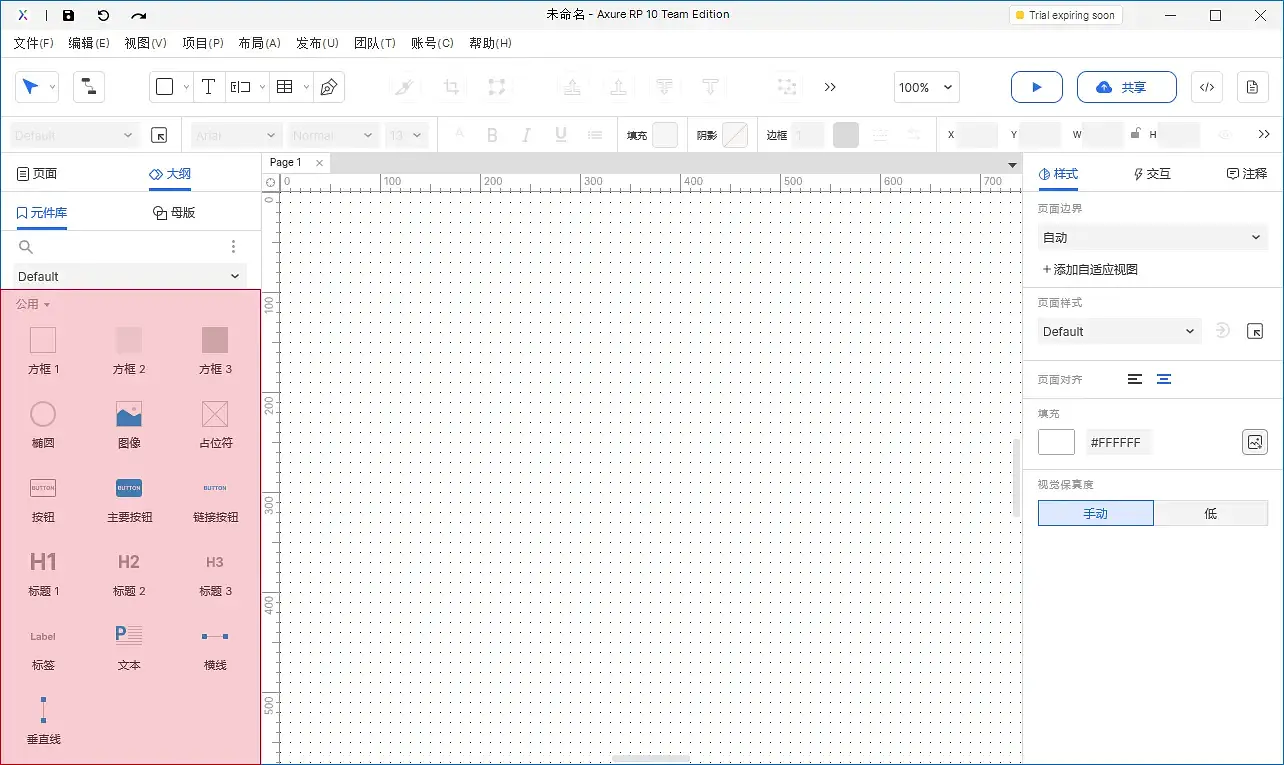Open the 页面边界 自动 dropdown

point(1152,237)
